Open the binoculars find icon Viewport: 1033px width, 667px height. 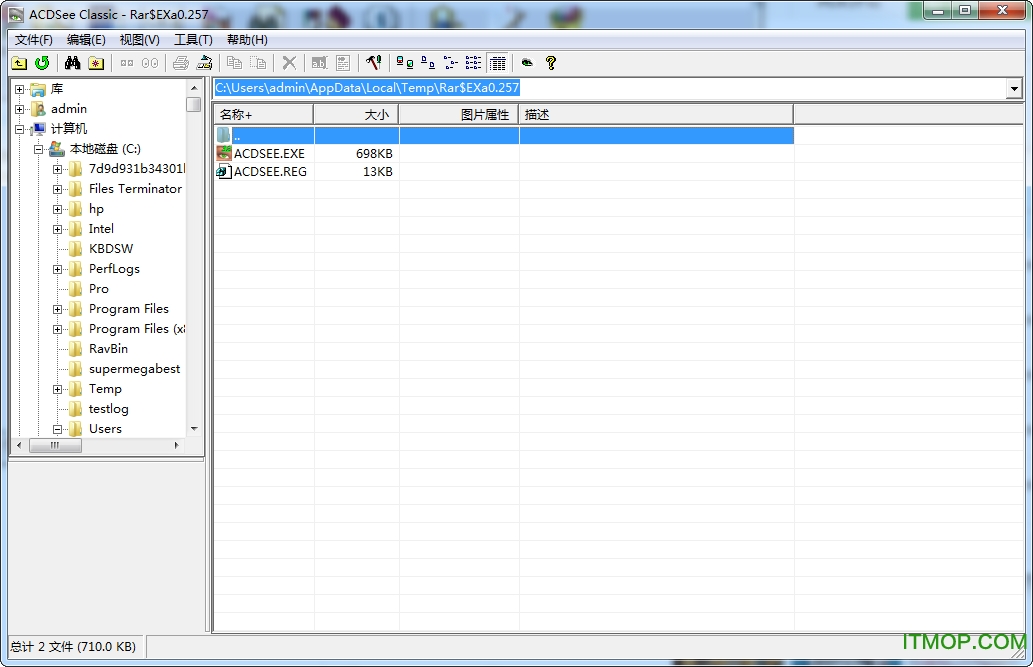click(72, 63)
